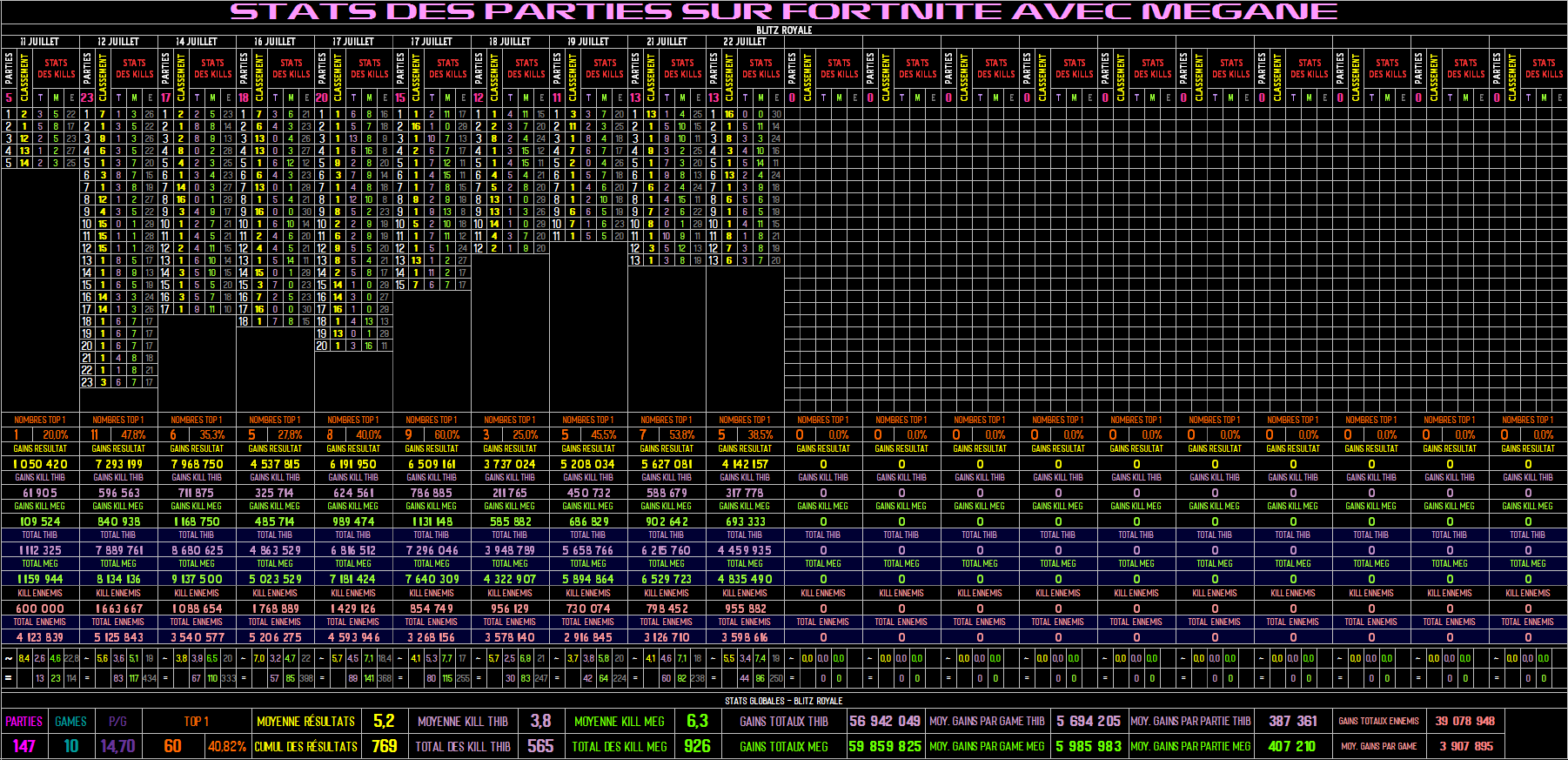Click the kill ennemis value 600 000
This screenshot has height=760, width=1568.
point(40,609)
